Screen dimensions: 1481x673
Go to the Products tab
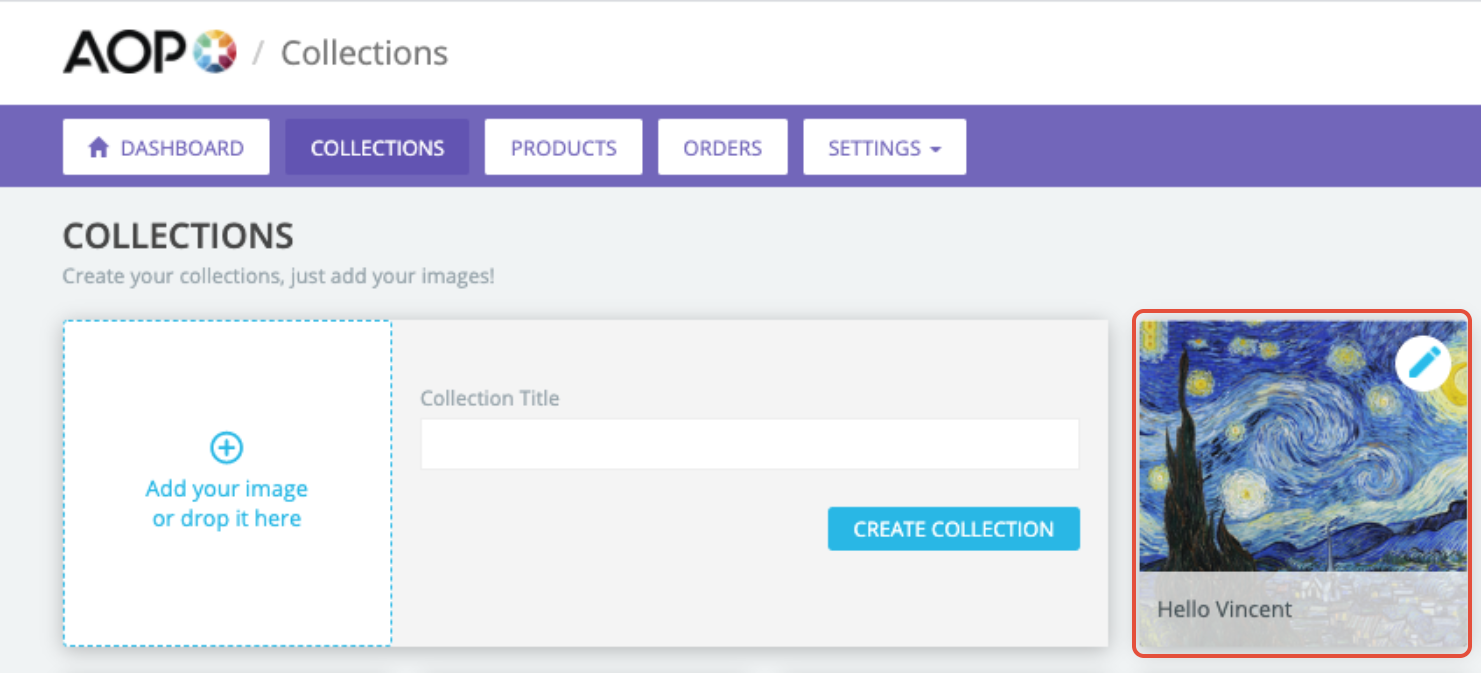pos(564,148)
